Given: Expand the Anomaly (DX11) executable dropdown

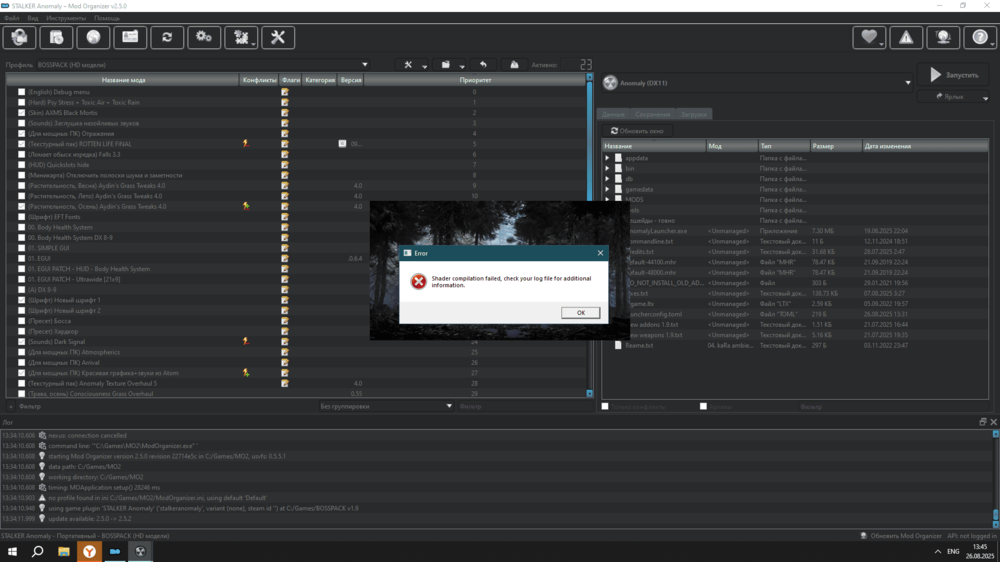Looking at the screenshot, I should click(x=908, y=83).
